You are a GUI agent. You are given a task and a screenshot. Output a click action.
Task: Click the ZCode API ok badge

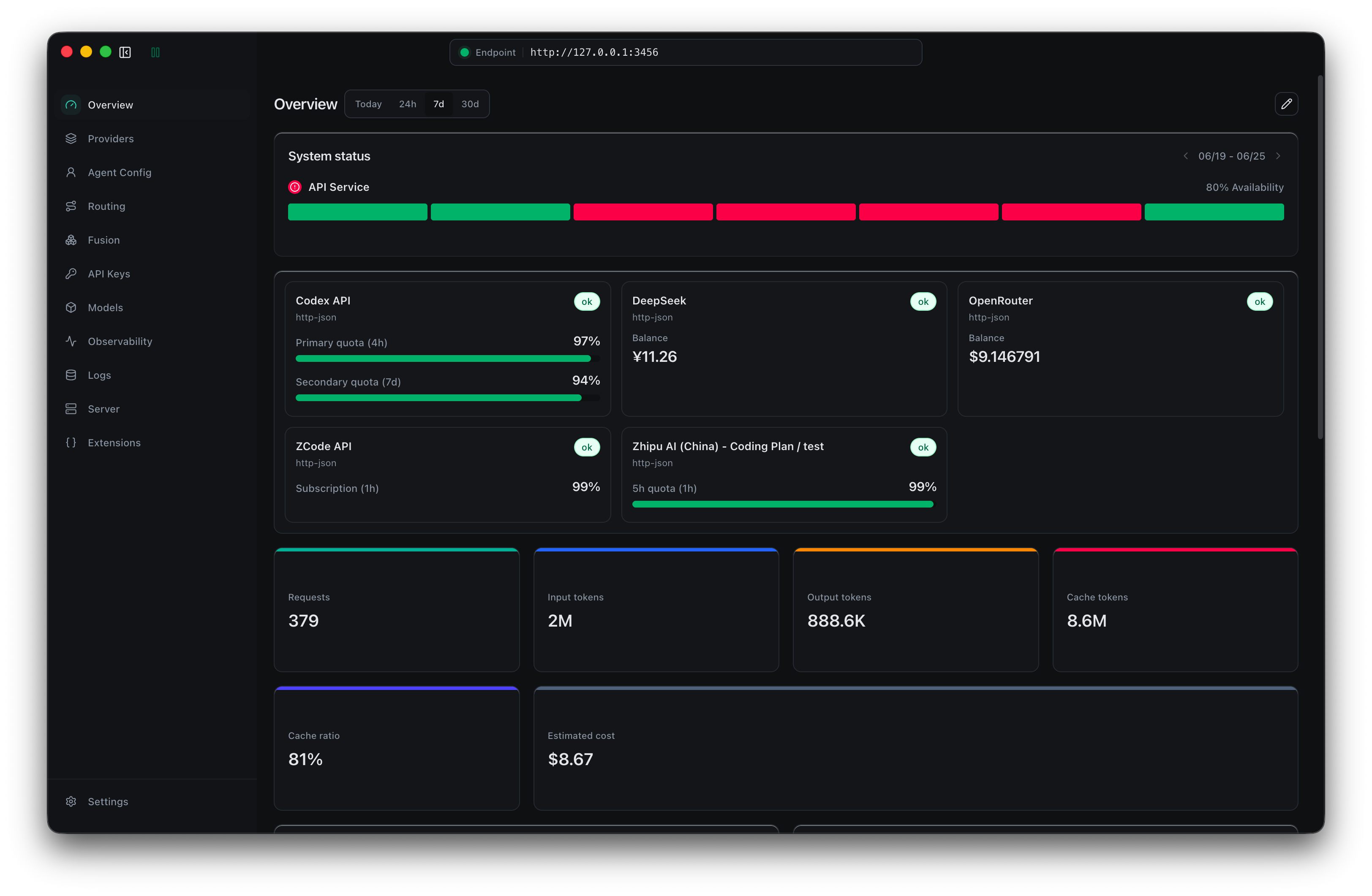[x=587, y=447]
